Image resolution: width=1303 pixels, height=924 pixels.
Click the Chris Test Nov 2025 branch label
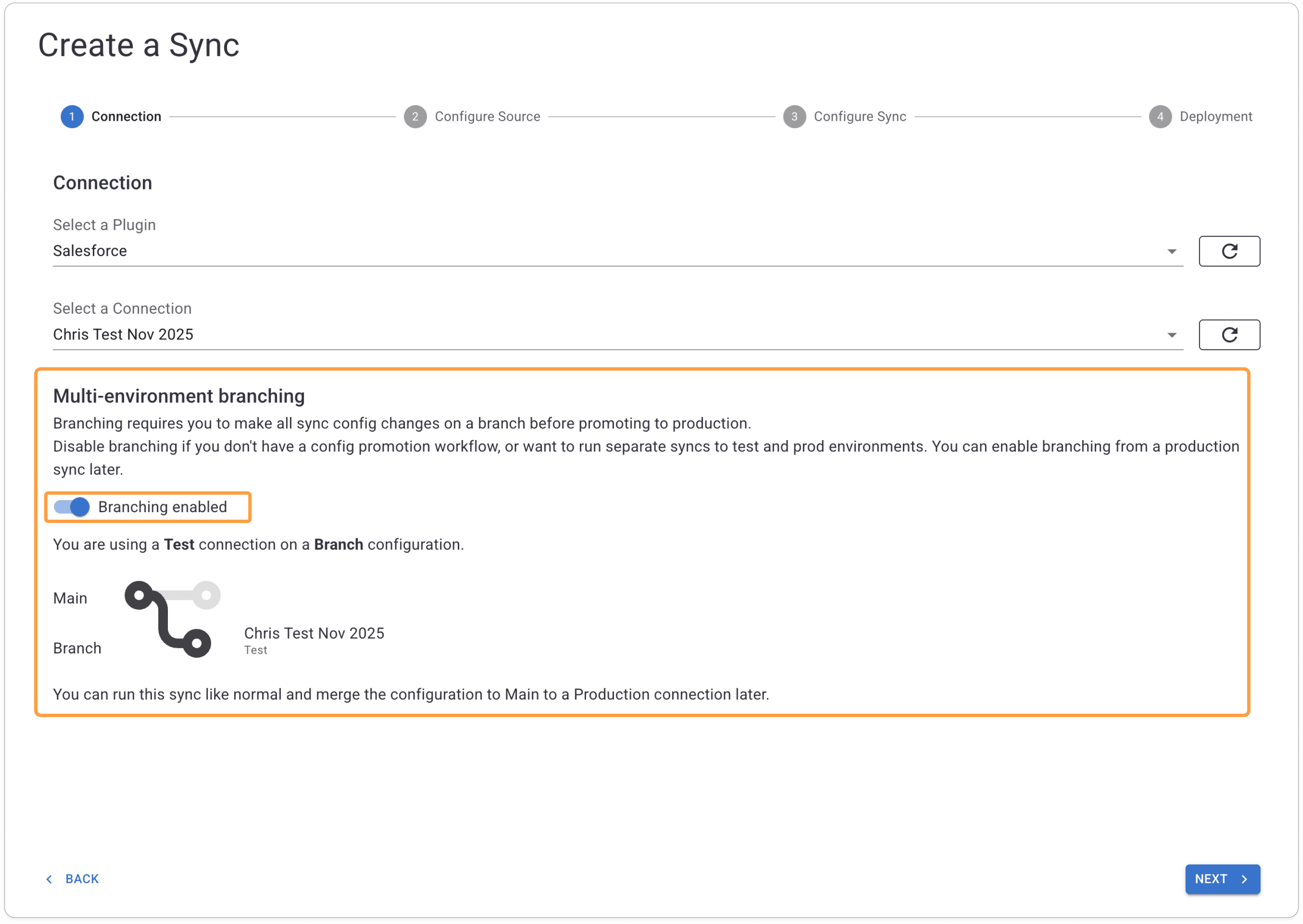click(x=314, y=633)
